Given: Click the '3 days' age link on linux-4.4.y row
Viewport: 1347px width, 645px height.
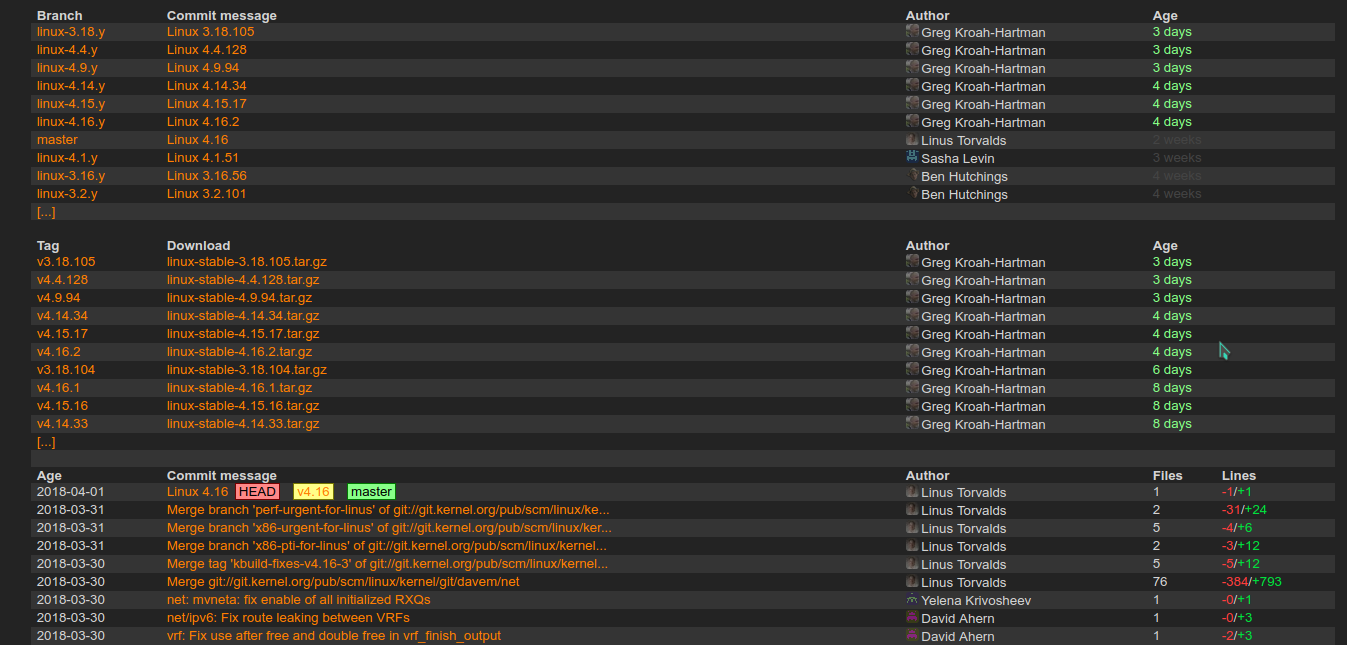Looking at the screenshot, I should click(1171, 49).
